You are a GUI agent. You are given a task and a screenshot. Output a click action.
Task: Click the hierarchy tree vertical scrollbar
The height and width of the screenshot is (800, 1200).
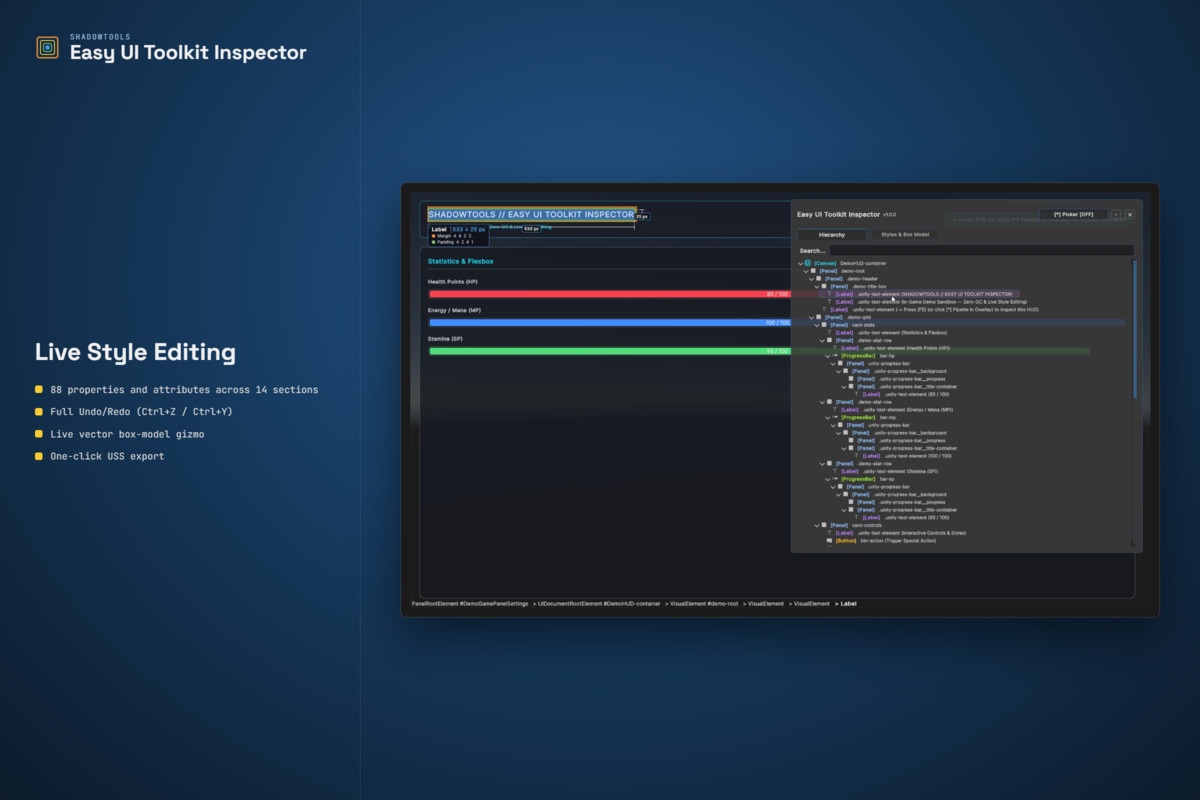pyautogui.click(x=1134, y=330)
